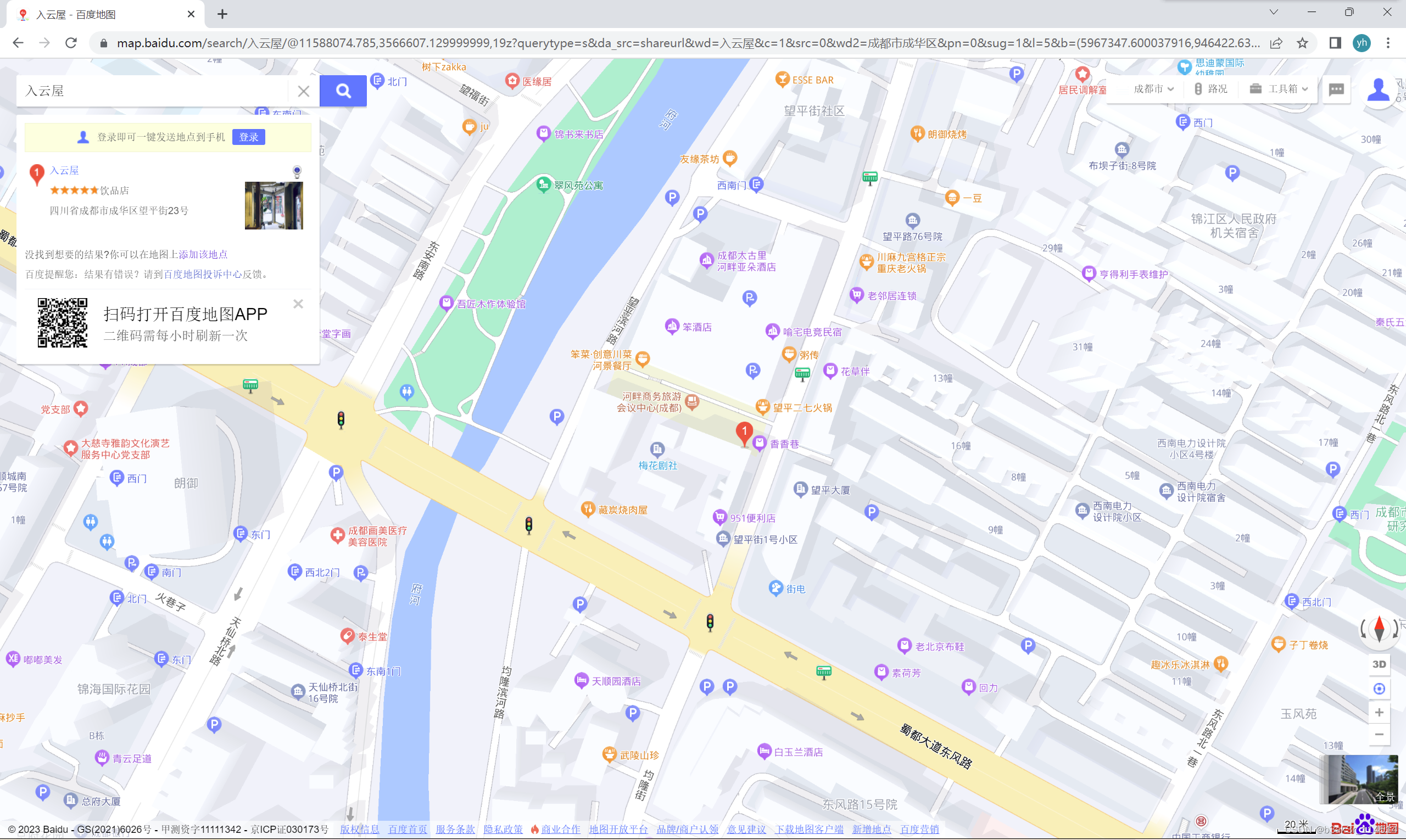1406x840 pixels.
Task: Click the blue map search button
Action: [343, 91]
